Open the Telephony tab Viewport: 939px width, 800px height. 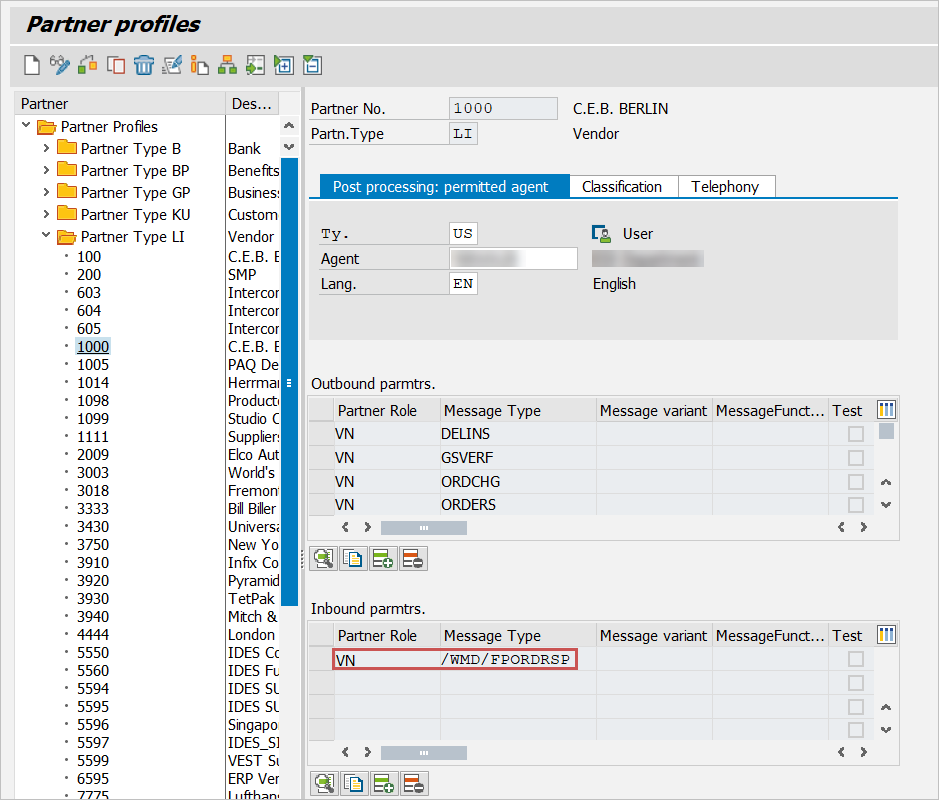(x=725, y=187)
